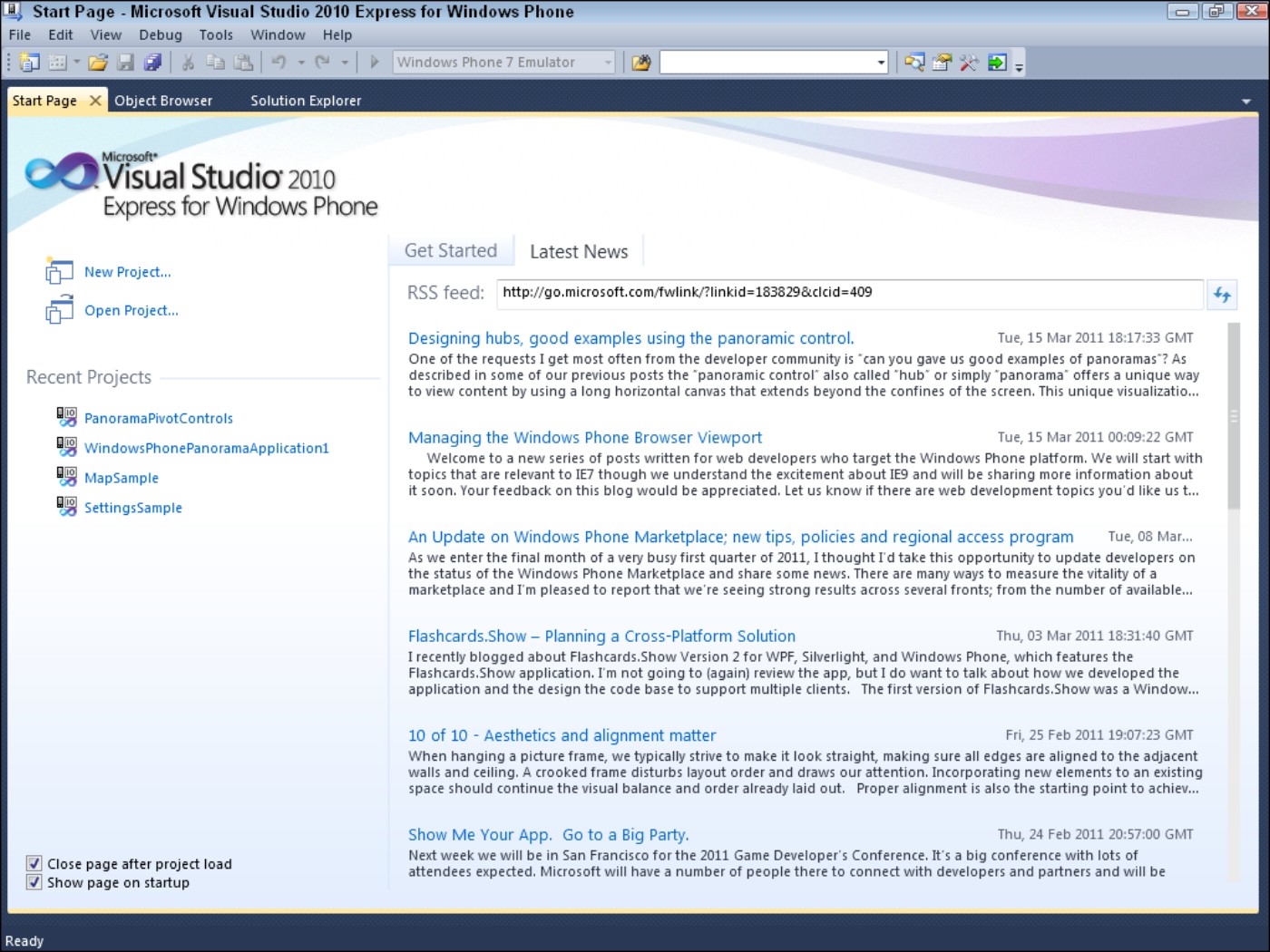Open the Find combo box dropdown arrow
Image resolution: width=1270 pixels, height=952 pixels.
click(881, 63)
